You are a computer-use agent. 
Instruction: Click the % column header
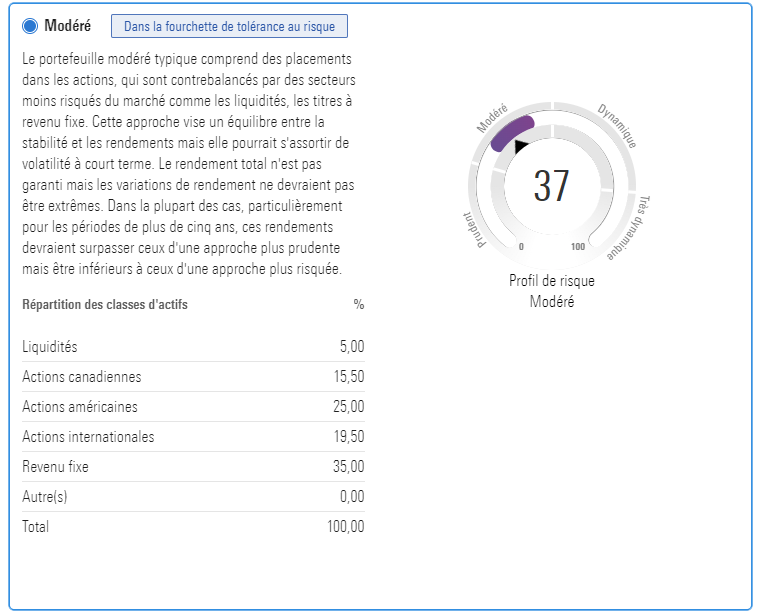[x=358, y=305]
